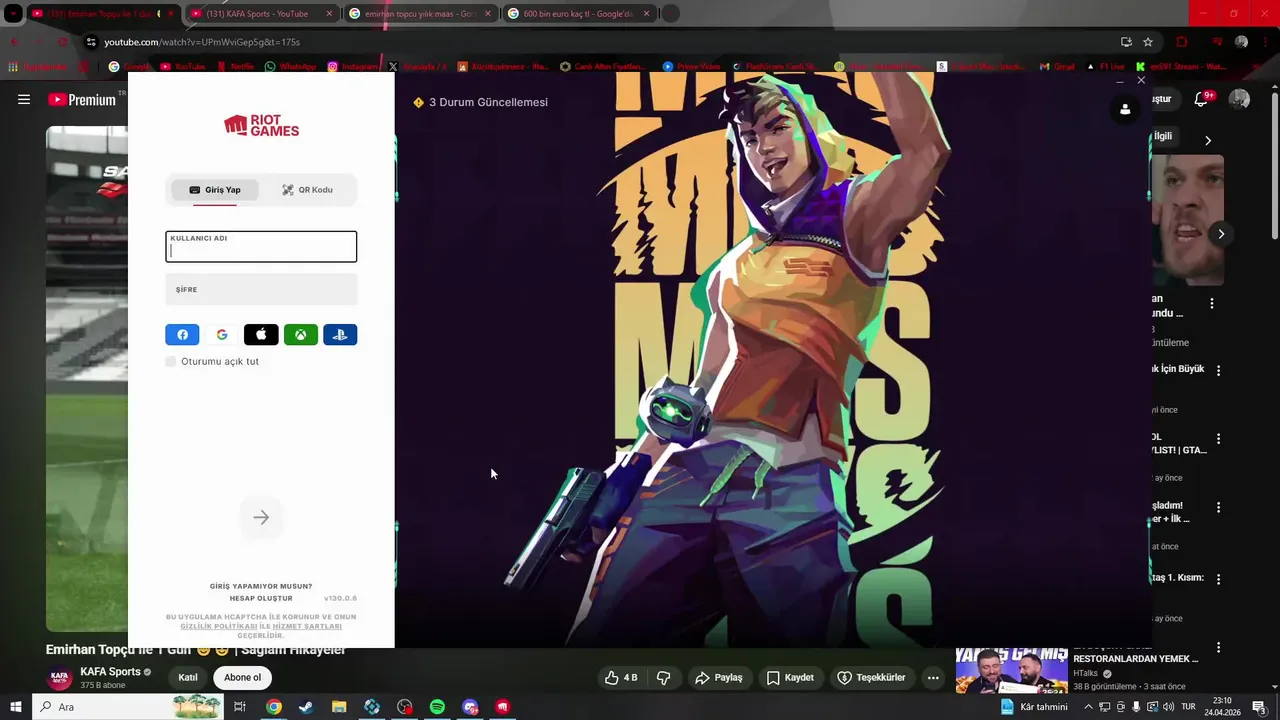1280x720 pixels.
Task: Open the Netflix bookmark
Action: pos(235,67)
